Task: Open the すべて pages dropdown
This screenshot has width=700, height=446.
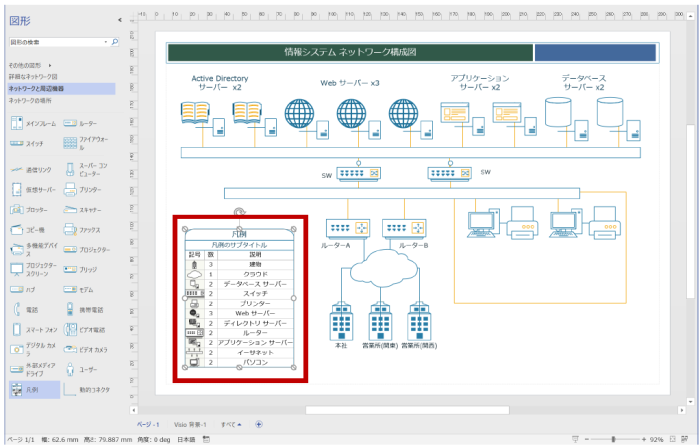Action: coord(230,424)
